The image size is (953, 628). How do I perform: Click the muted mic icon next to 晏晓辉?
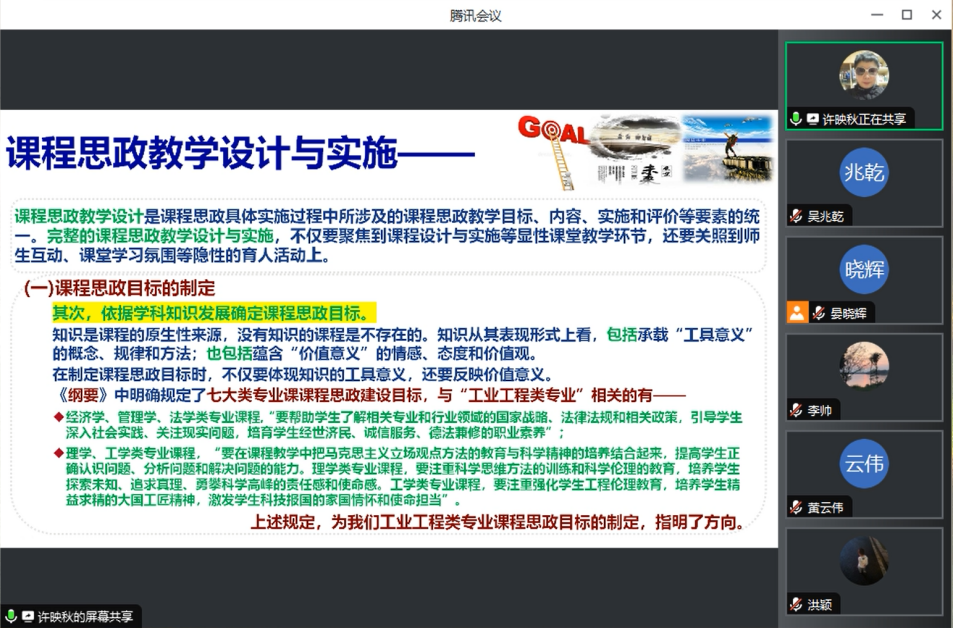coord(818,313)
